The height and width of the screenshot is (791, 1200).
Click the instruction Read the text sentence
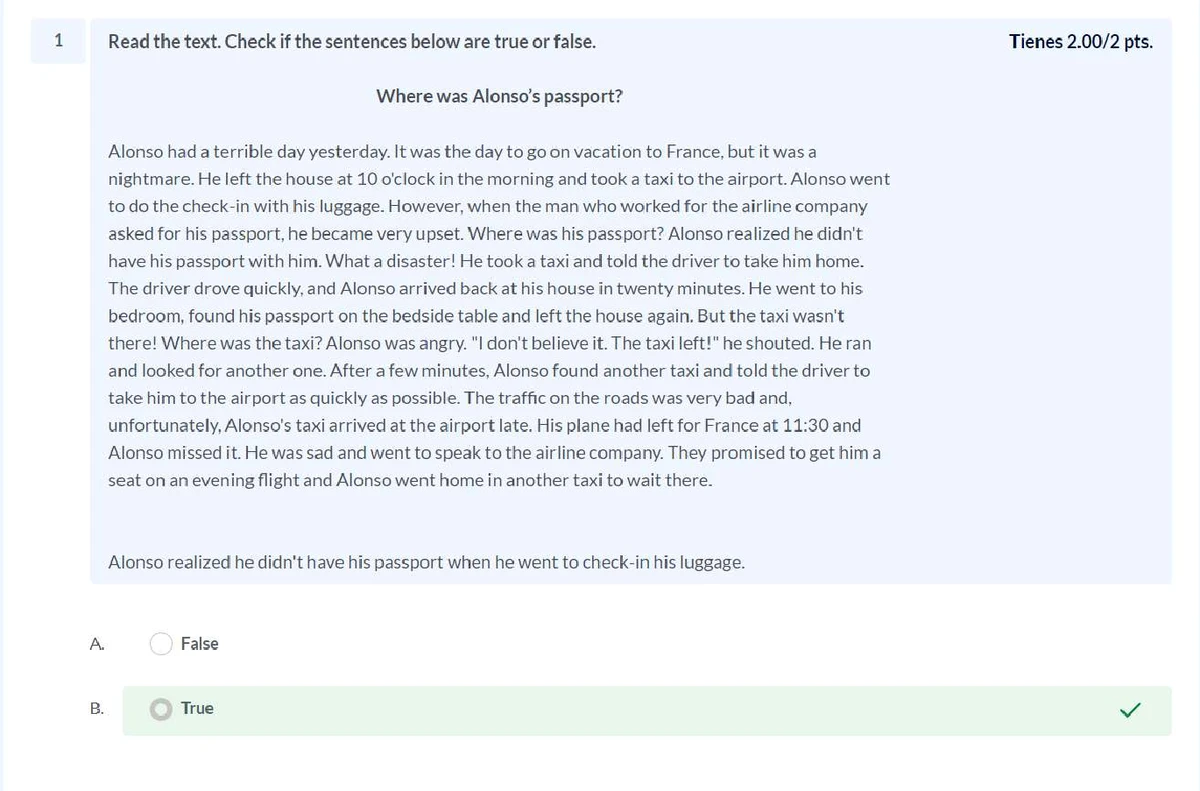(x=352, y=41)
